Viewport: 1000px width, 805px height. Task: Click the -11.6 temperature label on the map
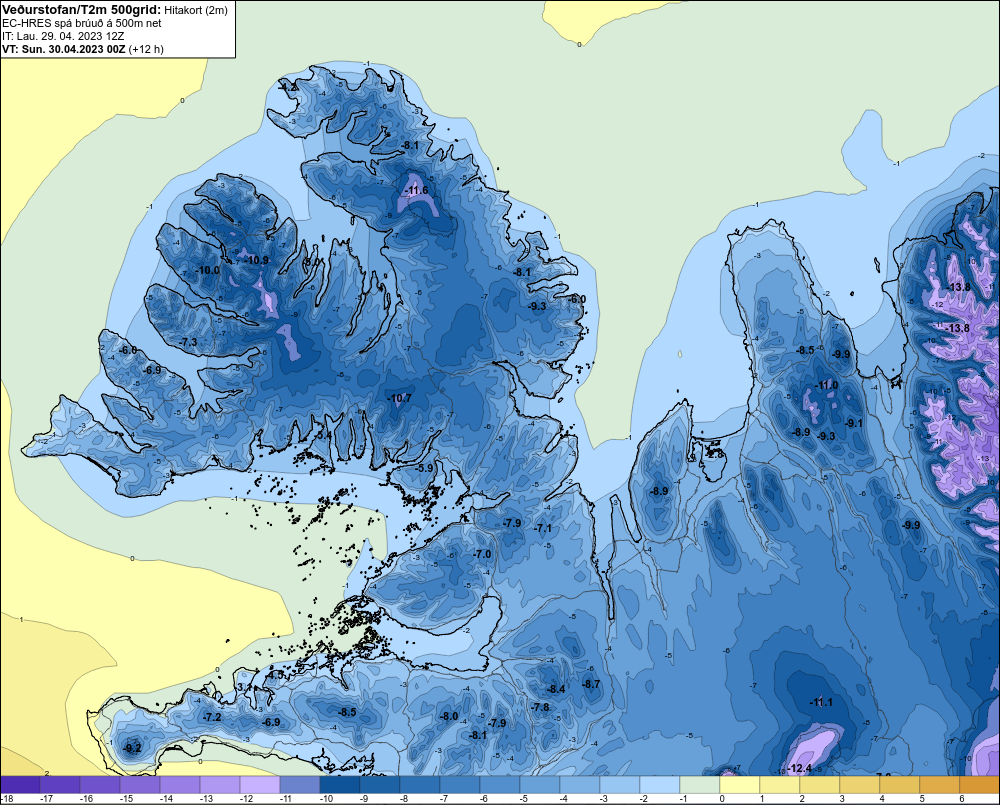tap(417, 191)
